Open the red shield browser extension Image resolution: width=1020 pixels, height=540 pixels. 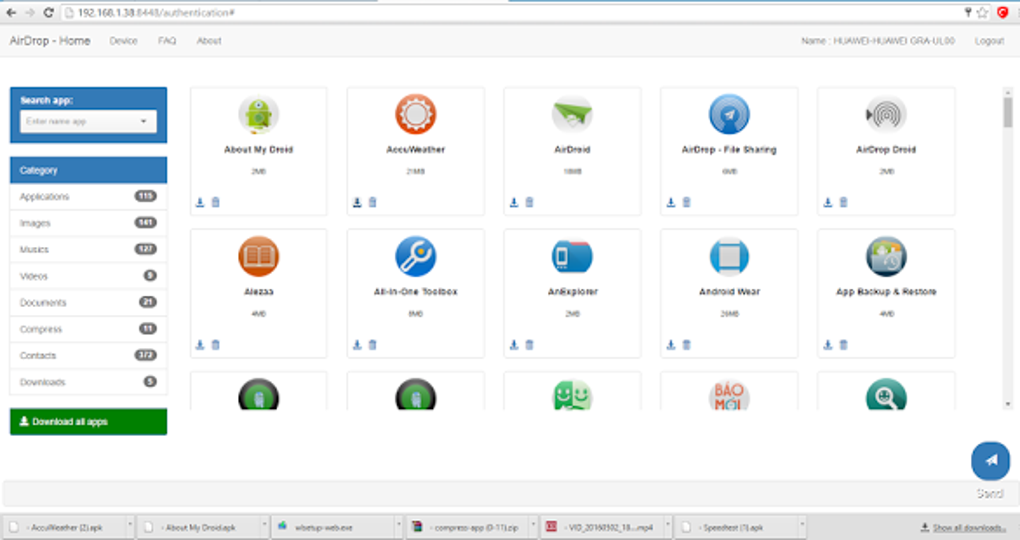tap(1002, 12)
